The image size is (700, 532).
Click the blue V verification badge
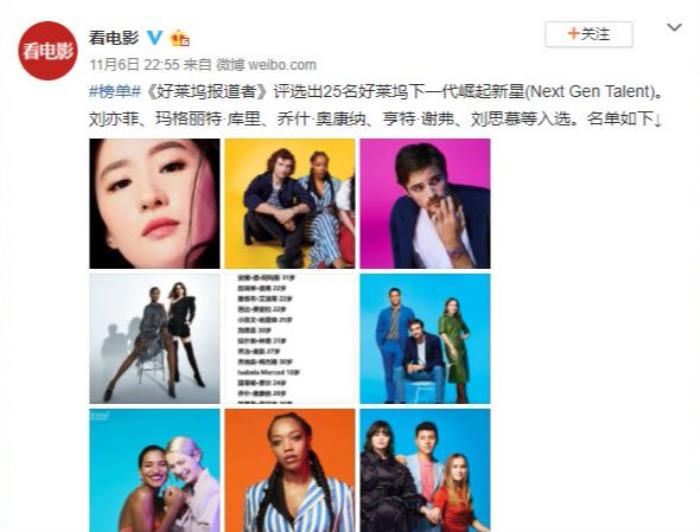pyautogui.click(x=154, y=37)
